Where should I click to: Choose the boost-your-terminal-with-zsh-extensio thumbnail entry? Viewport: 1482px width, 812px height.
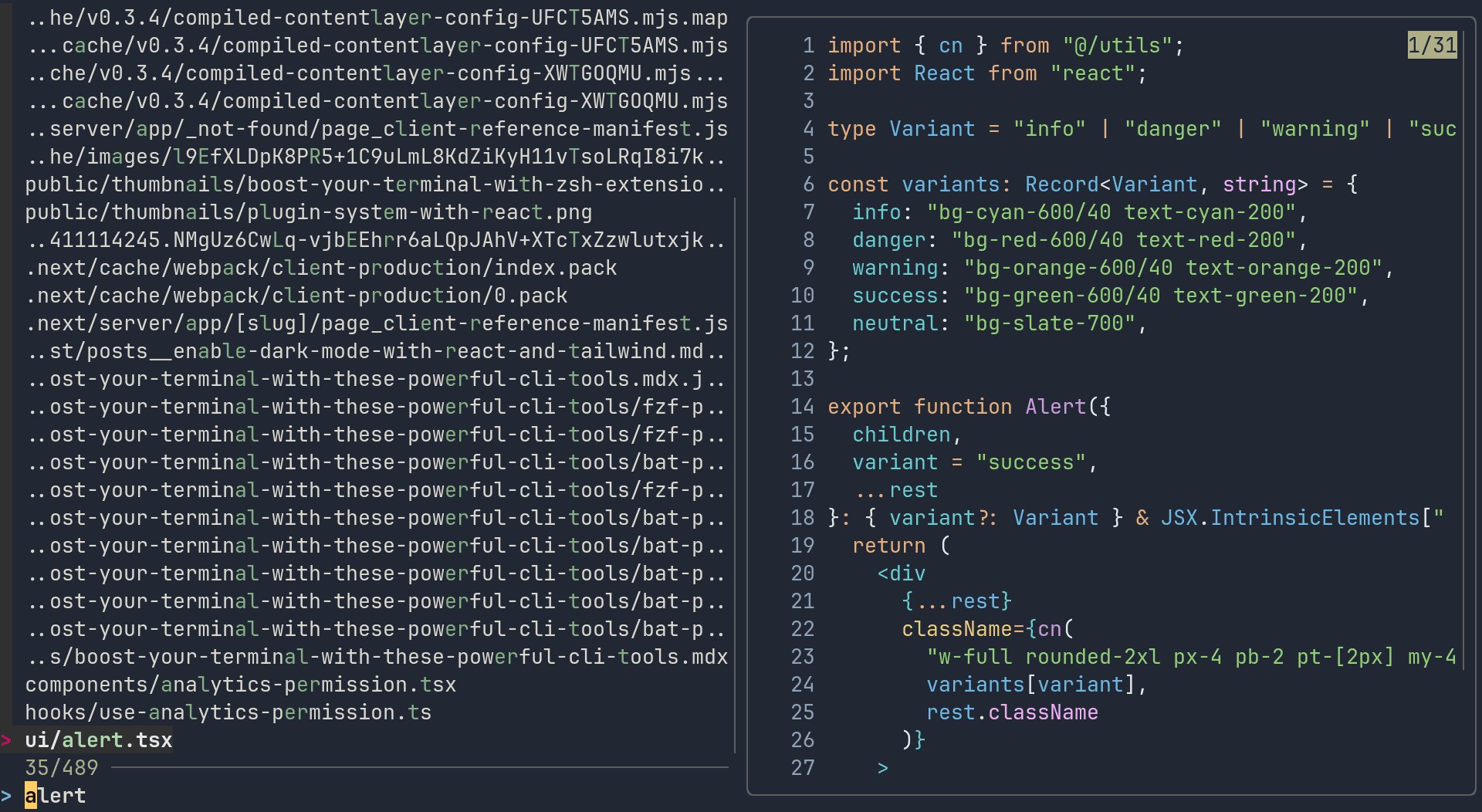(376, 184)
